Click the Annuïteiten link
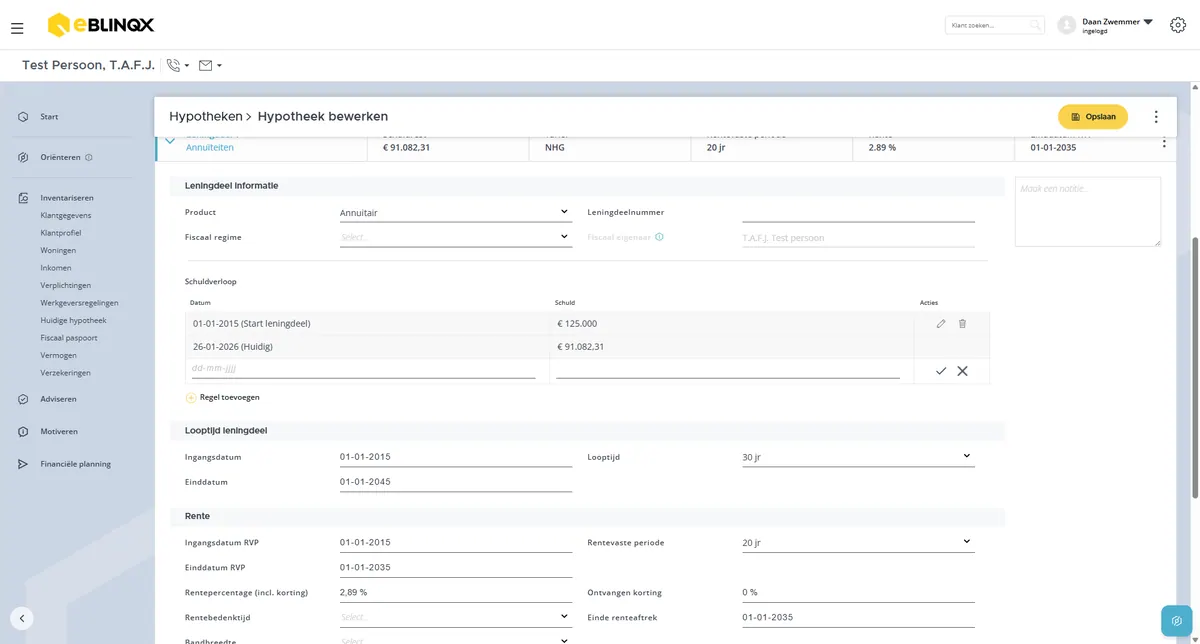Screen dimensions: 1200x644 (210, 148)
